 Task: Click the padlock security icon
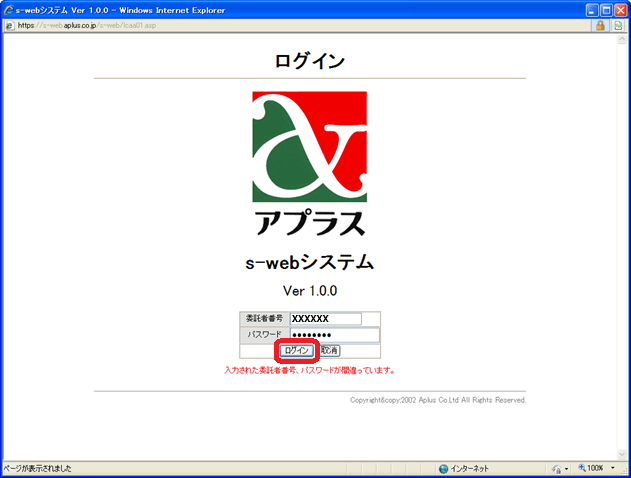click(601, 26)
